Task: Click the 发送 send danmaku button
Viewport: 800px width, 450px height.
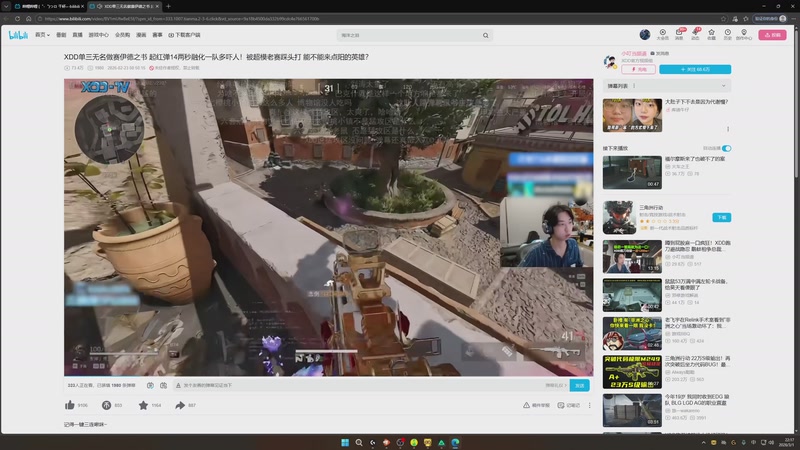Action: coord(580,385)
